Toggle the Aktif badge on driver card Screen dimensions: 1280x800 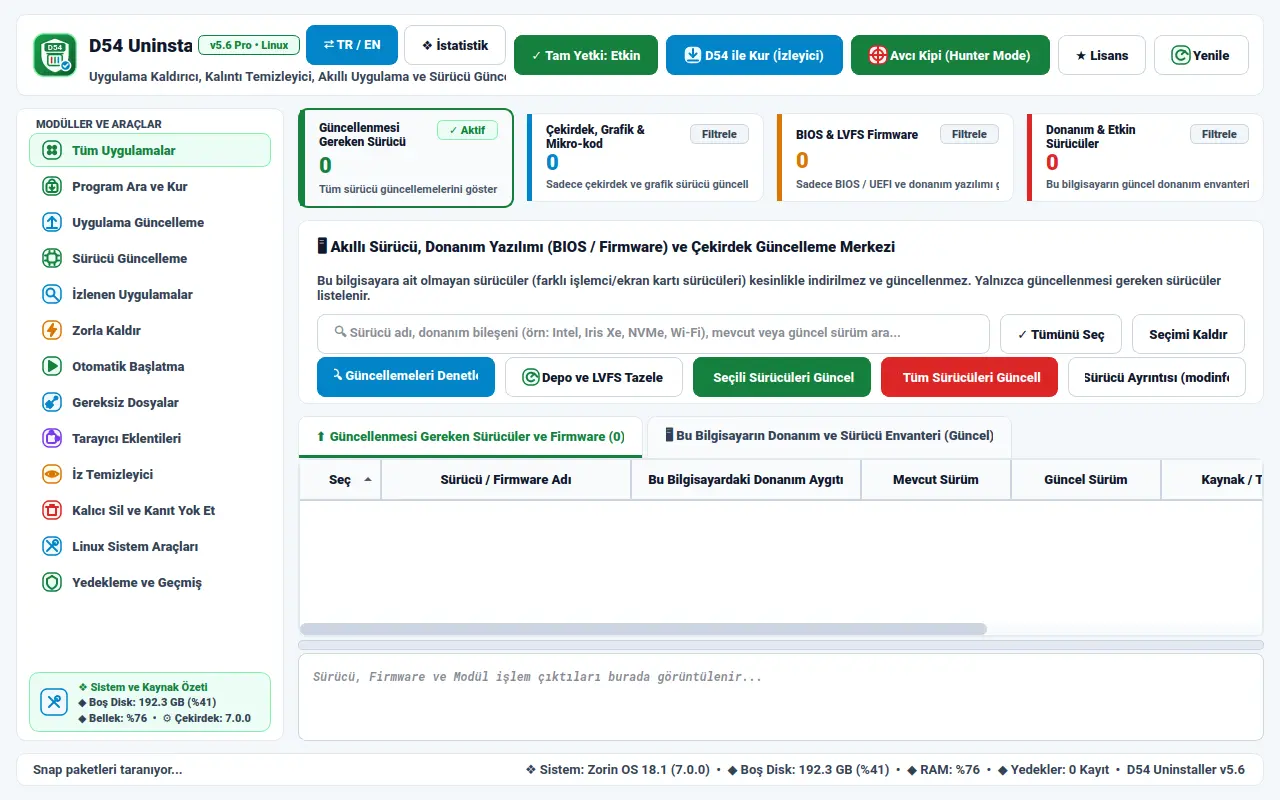[467, 130]
